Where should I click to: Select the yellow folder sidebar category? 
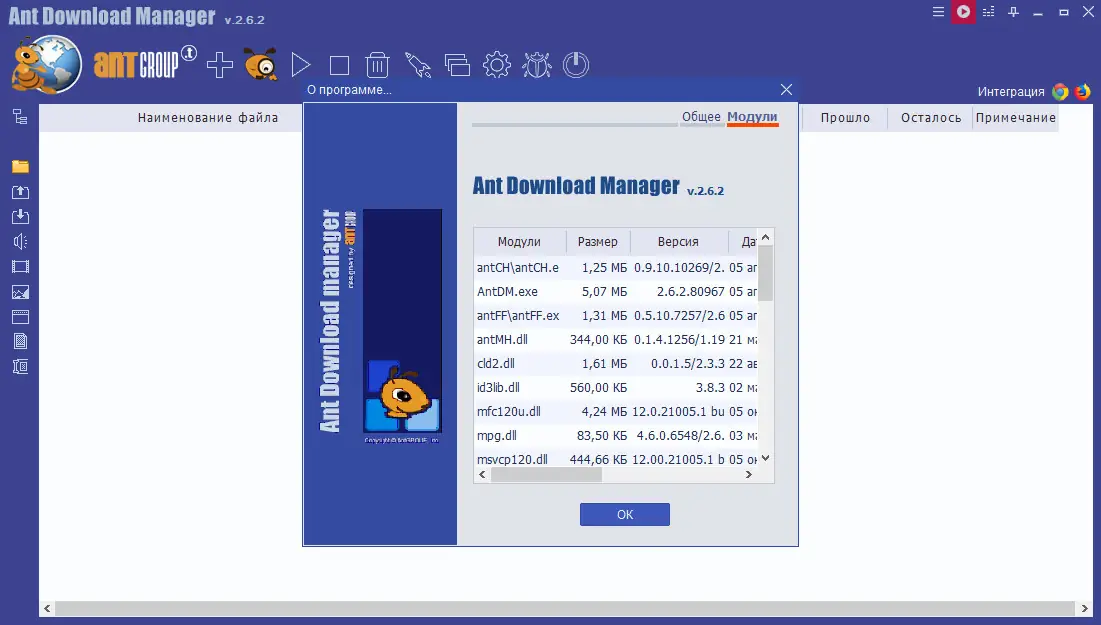[20, 166]
